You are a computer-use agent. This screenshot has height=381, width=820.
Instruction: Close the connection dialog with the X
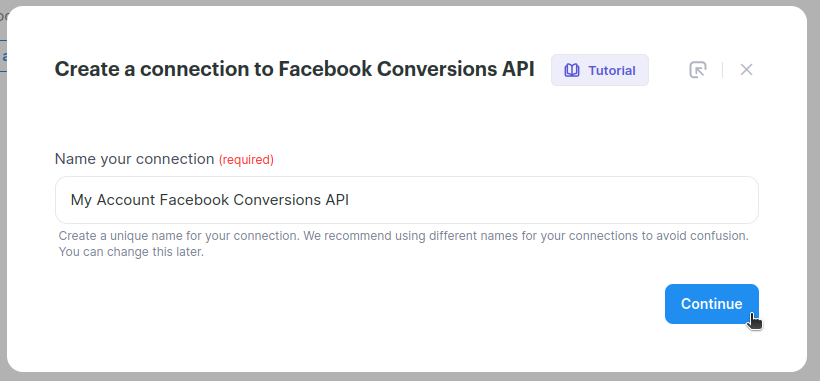click(746, 70)
